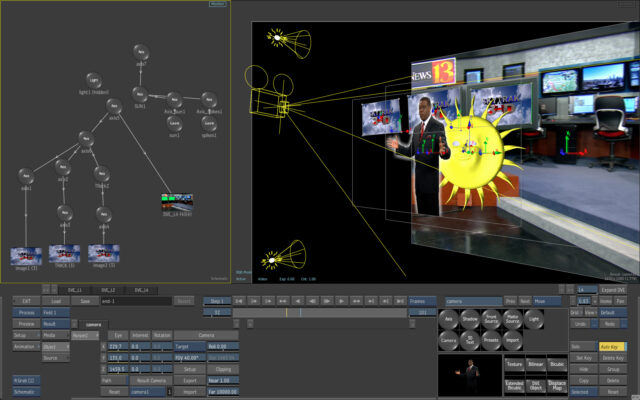640x400 pixels.
Task: Select the light1 node in the schematic
Action: [x=94, y=79]
